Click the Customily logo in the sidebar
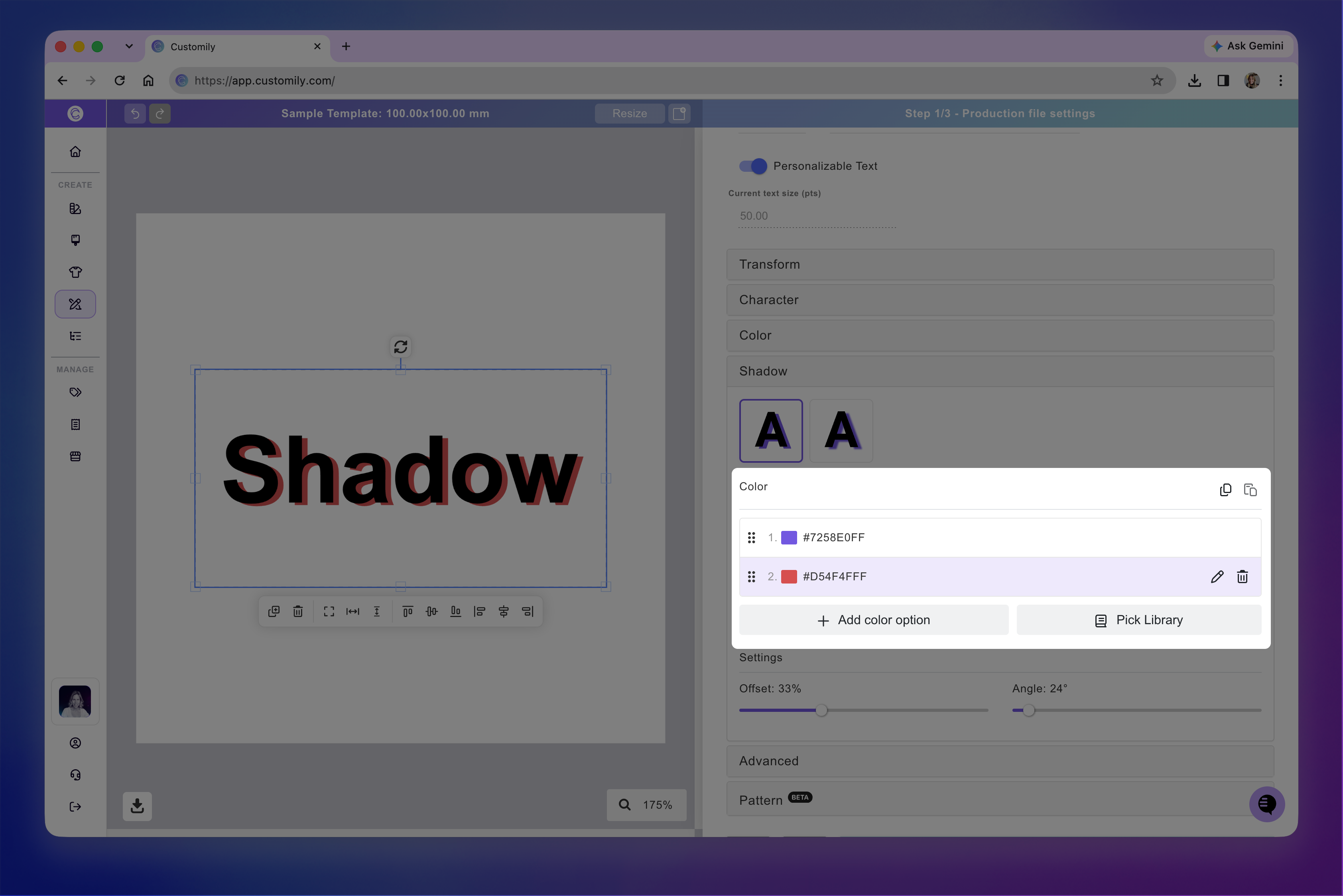1343x896 pixels. (75, 113)
